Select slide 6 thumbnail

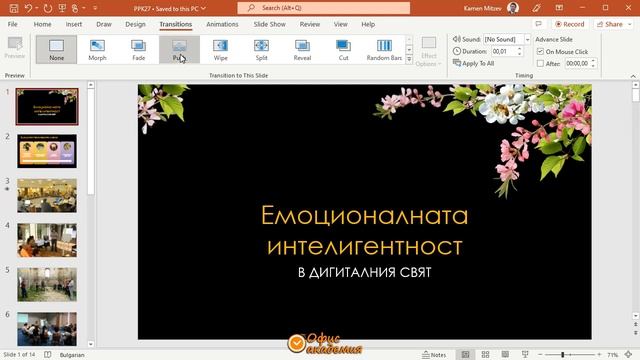click(47, 329)
